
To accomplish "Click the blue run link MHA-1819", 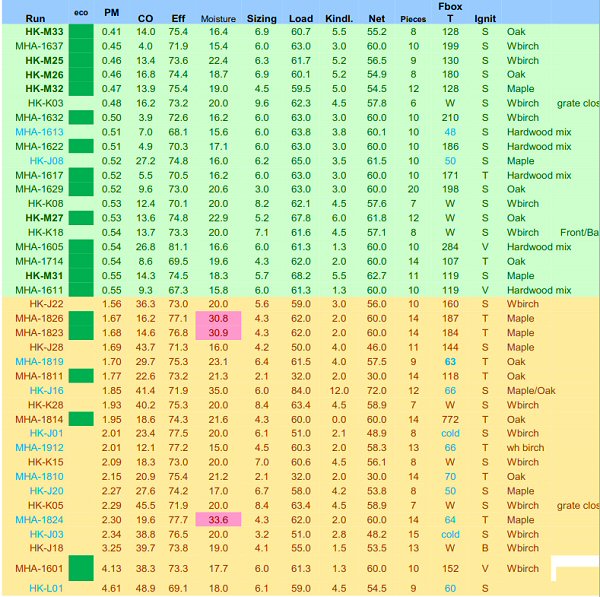I will (39, 362).
